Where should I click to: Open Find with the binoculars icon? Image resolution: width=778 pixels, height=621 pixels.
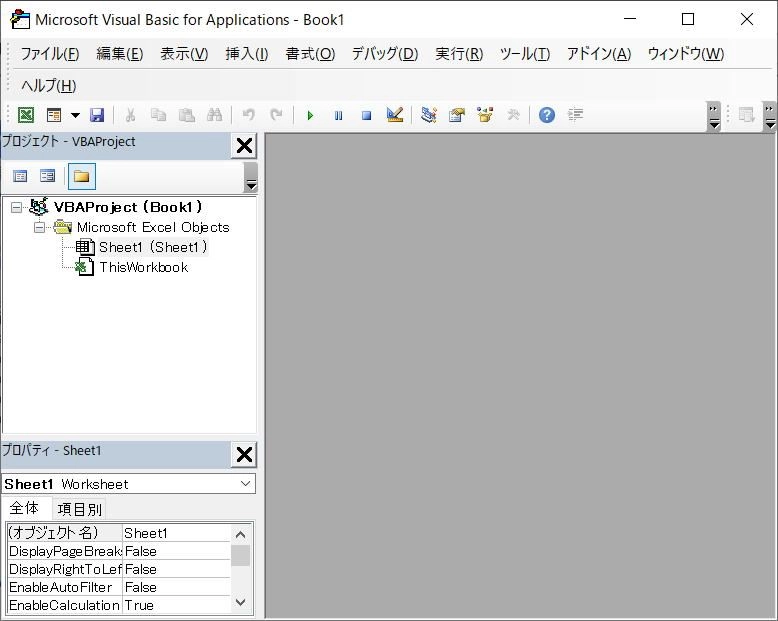point(214,115)
